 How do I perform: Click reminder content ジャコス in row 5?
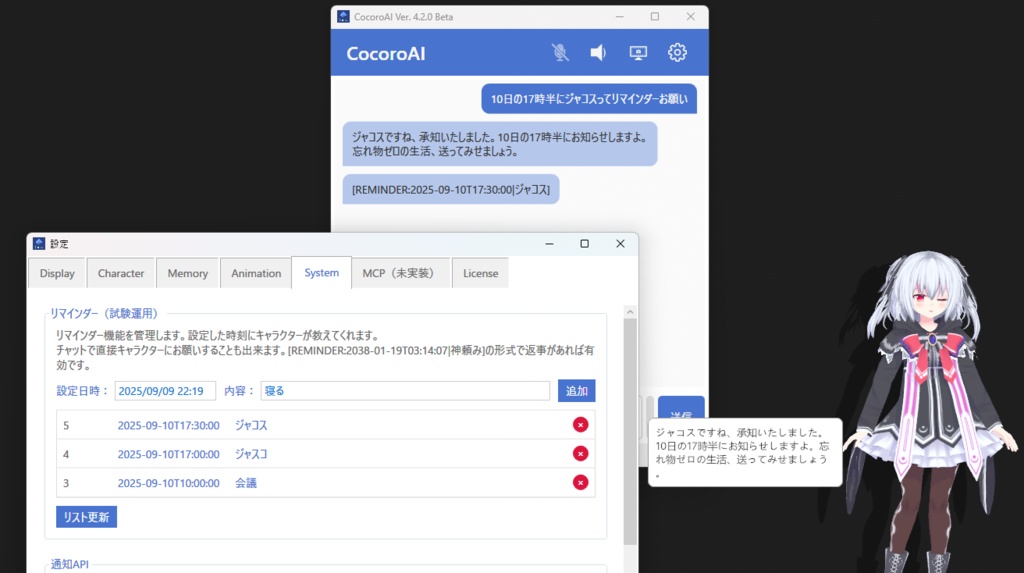251,425
